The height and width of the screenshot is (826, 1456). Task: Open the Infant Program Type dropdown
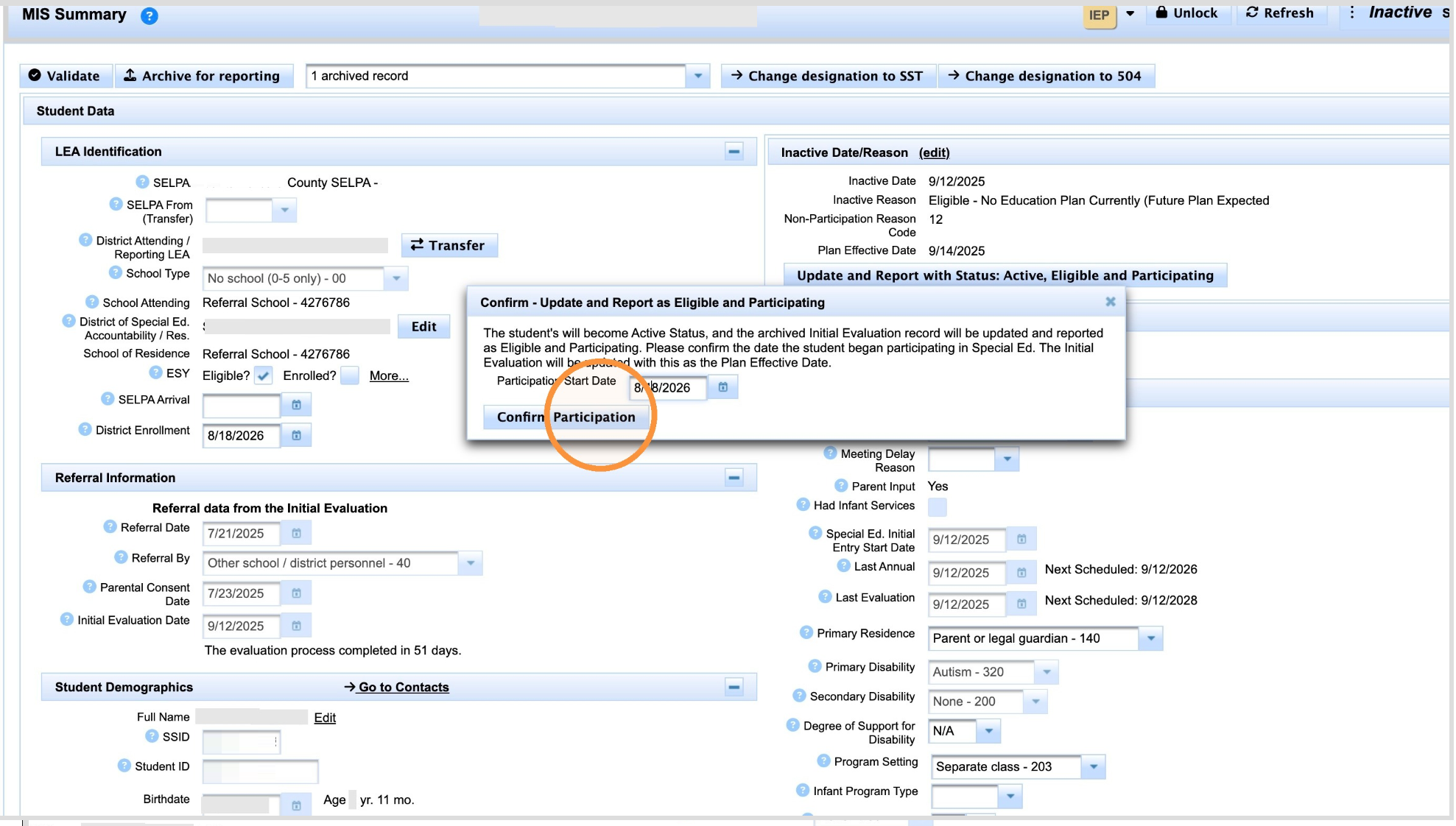1010,797
